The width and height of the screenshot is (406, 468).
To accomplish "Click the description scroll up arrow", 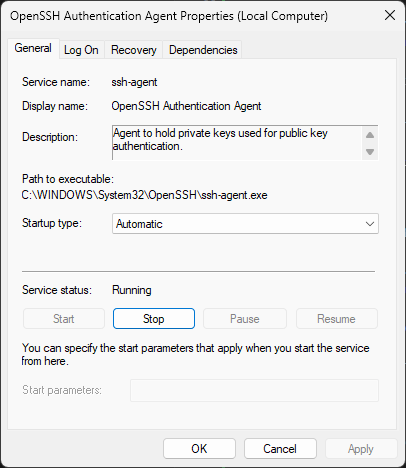I will coord(370,135).
